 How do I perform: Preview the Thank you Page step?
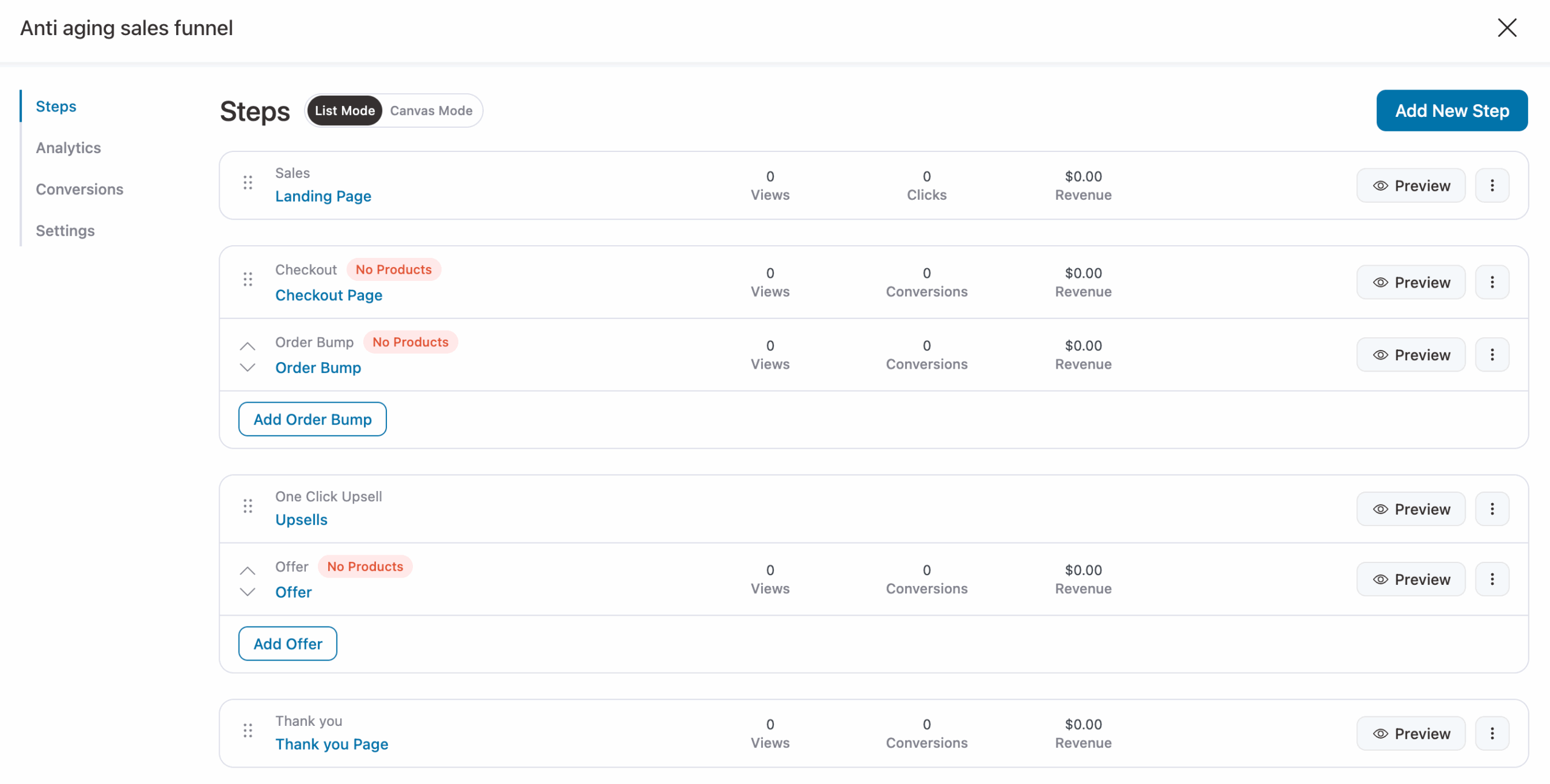[1411, 734]
